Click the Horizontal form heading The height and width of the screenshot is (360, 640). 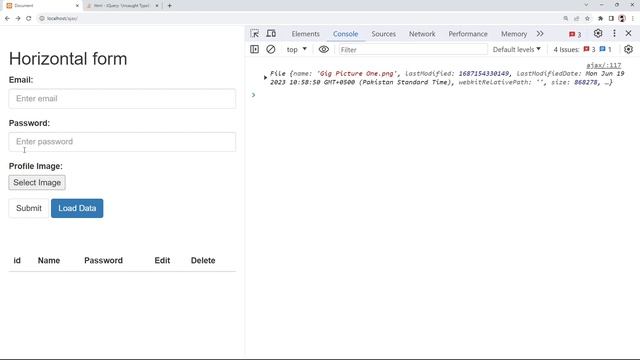pos(68,59)
